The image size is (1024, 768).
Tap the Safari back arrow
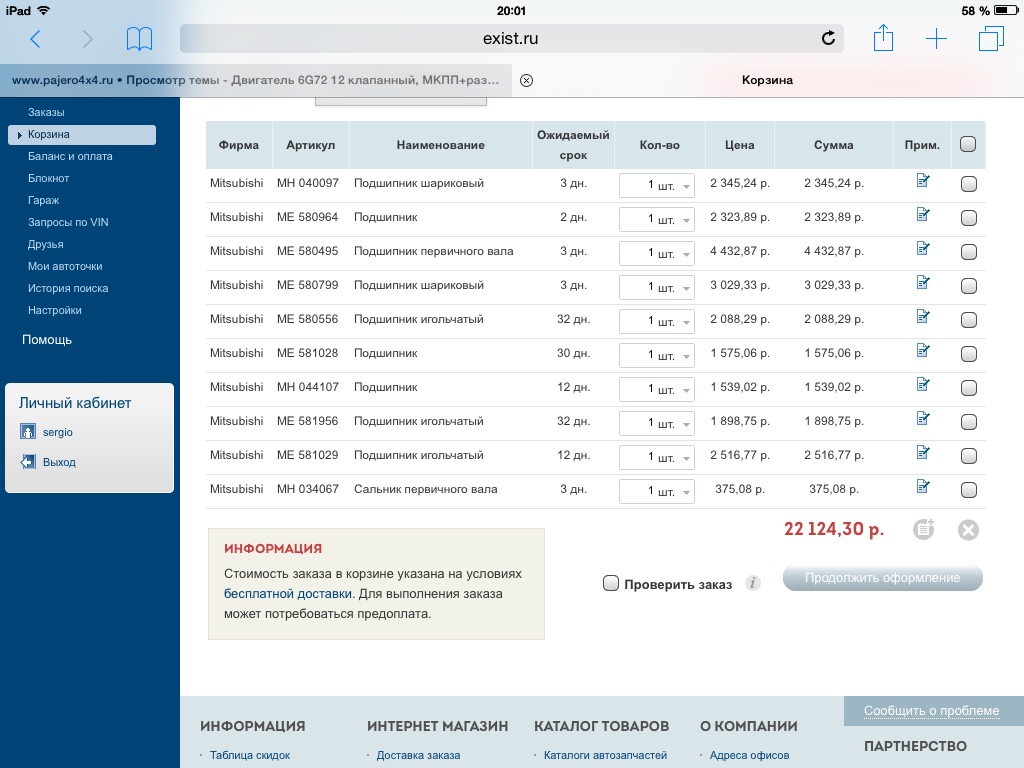click(36, 39)
